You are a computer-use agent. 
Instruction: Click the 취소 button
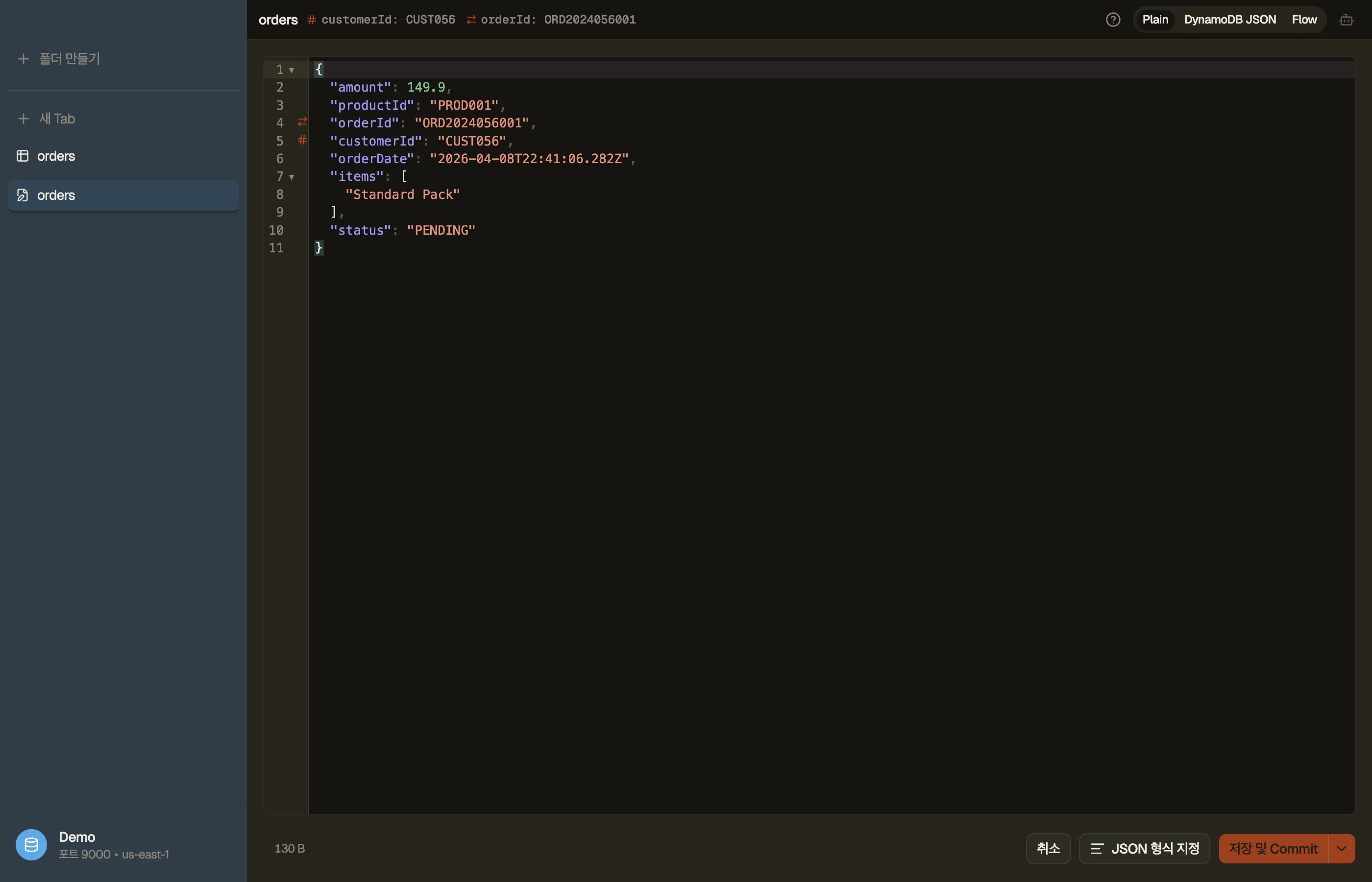1048,848
